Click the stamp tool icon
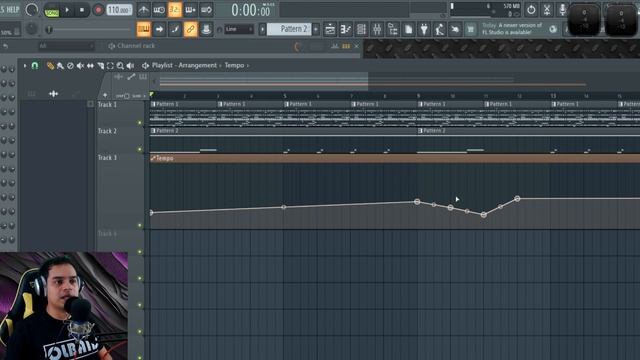This screenshot has height=360, width=640. 206,29
